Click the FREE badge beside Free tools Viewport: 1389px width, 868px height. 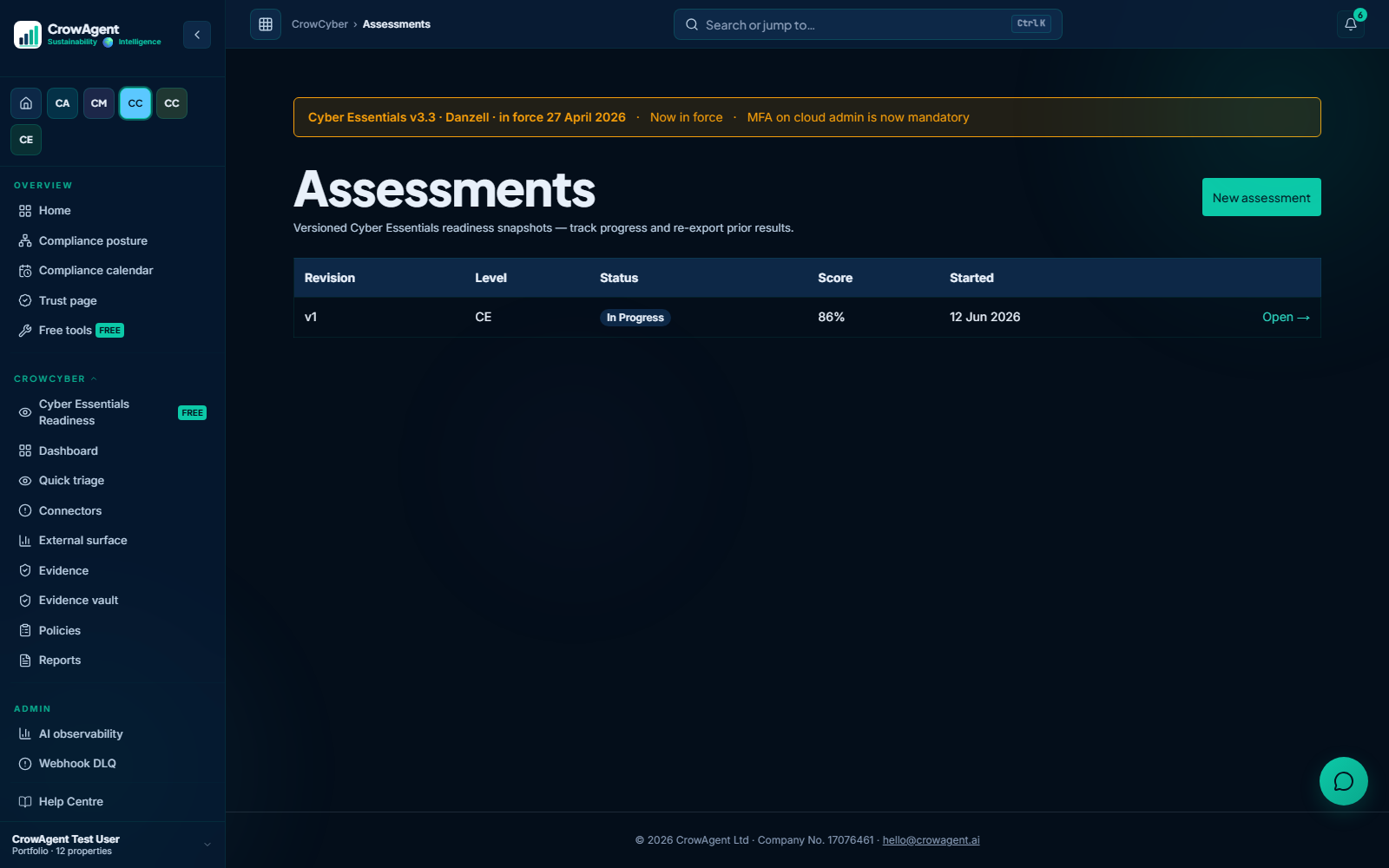(x=109, y=331)
